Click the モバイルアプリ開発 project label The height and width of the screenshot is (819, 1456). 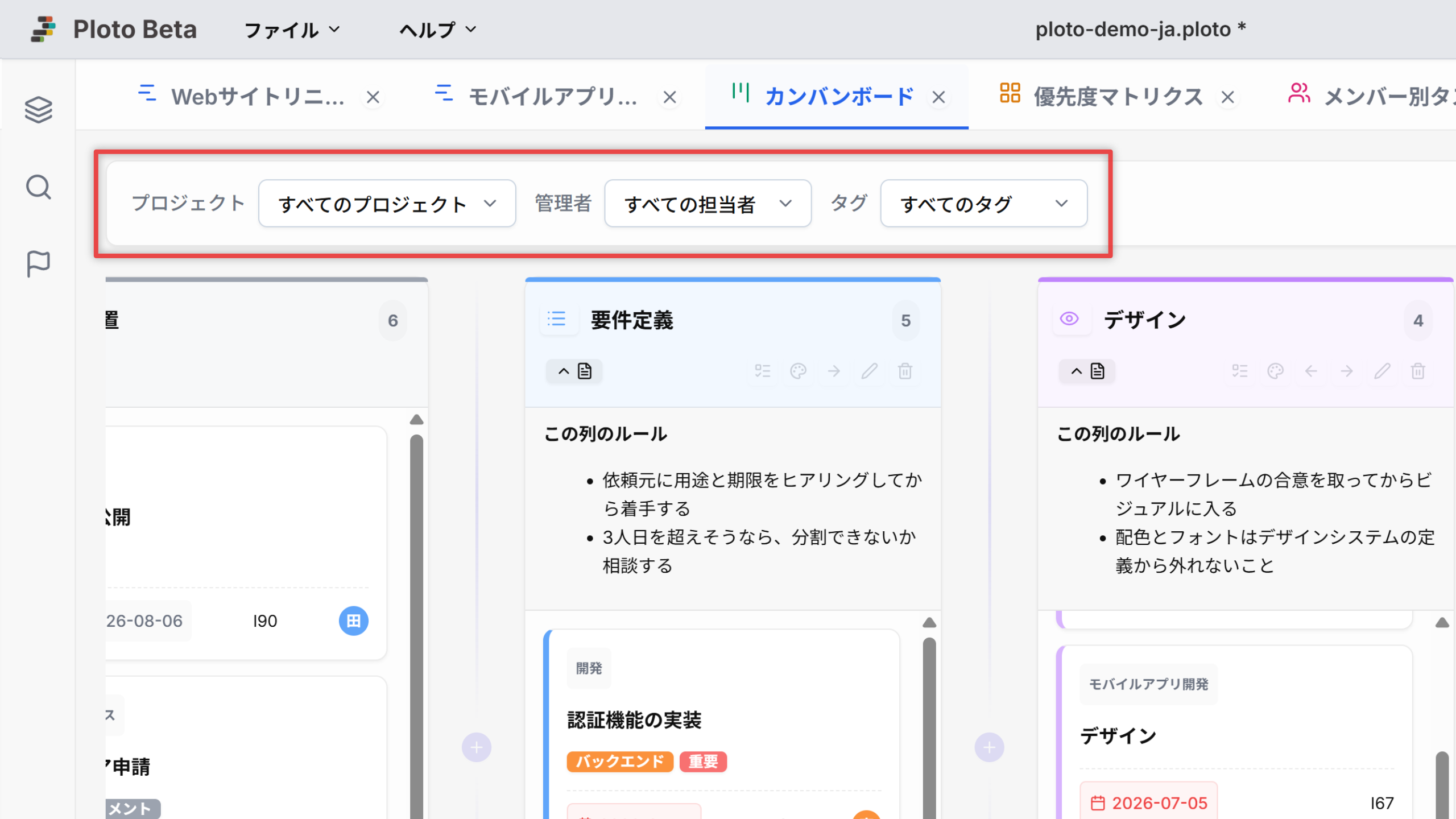(1148, 684)
